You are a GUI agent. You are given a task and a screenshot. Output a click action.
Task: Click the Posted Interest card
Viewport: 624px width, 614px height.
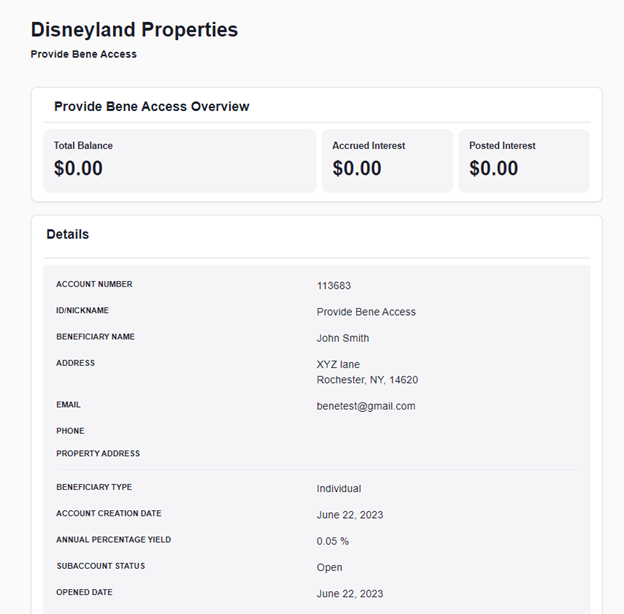click(524, 161)
